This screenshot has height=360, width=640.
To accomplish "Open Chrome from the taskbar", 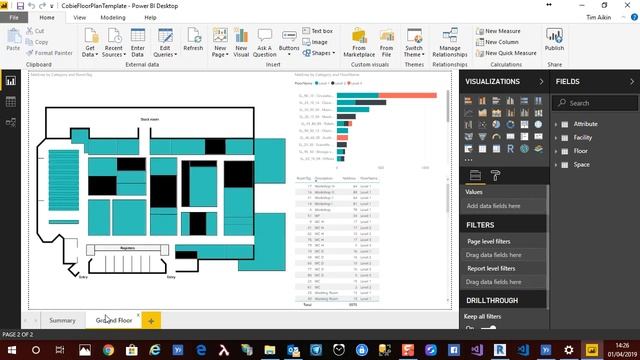I will tap(108, 350).
